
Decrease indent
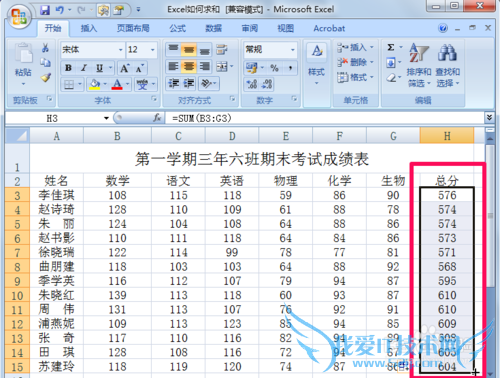(174, 83)
